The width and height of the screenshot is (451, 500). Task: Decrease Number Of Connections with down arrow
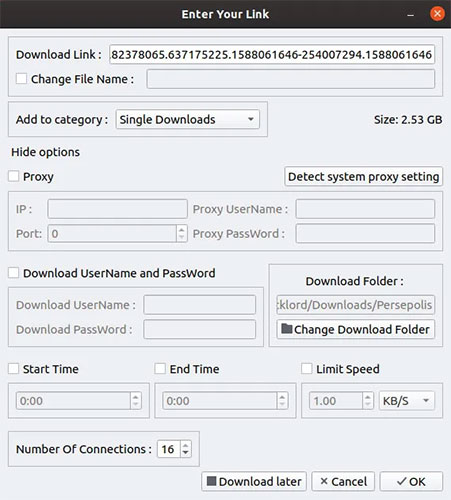(186, 453)
